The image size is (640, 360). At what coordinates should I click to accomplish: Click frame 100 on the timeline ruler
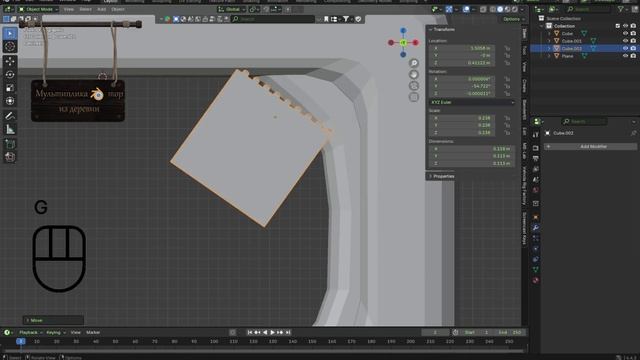[x=214, y=341]
